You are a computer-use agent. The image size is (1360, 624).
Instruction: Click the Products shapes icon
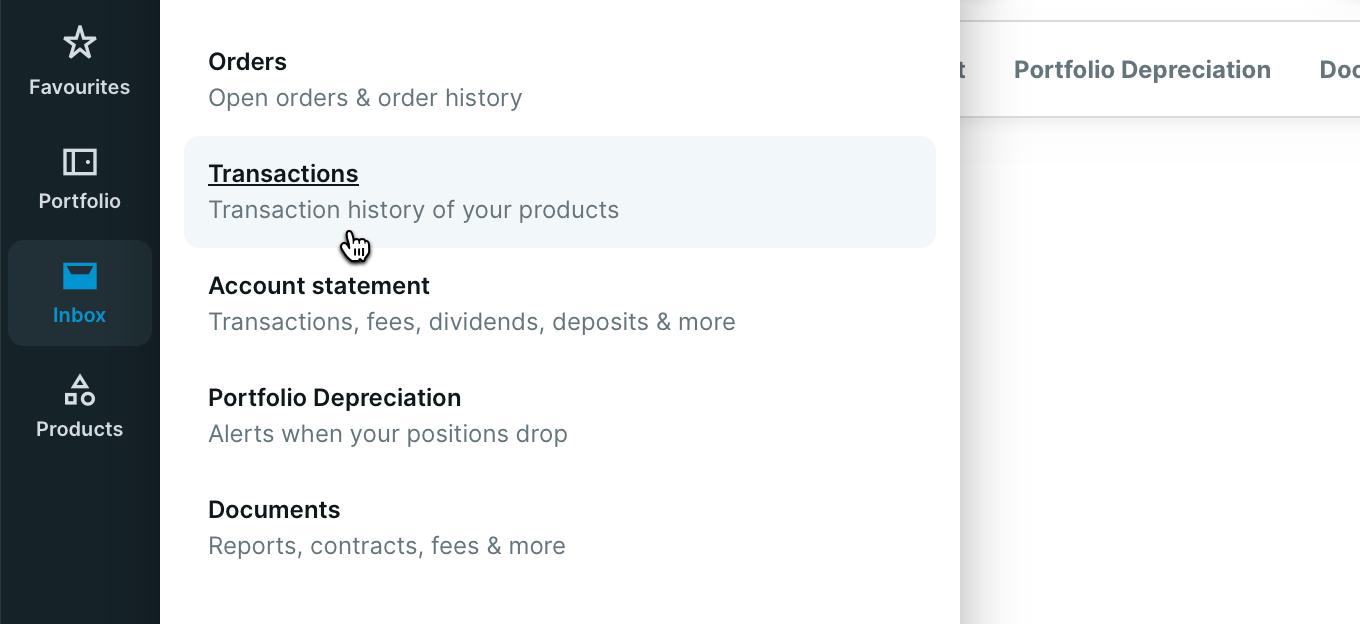(79, 389)
